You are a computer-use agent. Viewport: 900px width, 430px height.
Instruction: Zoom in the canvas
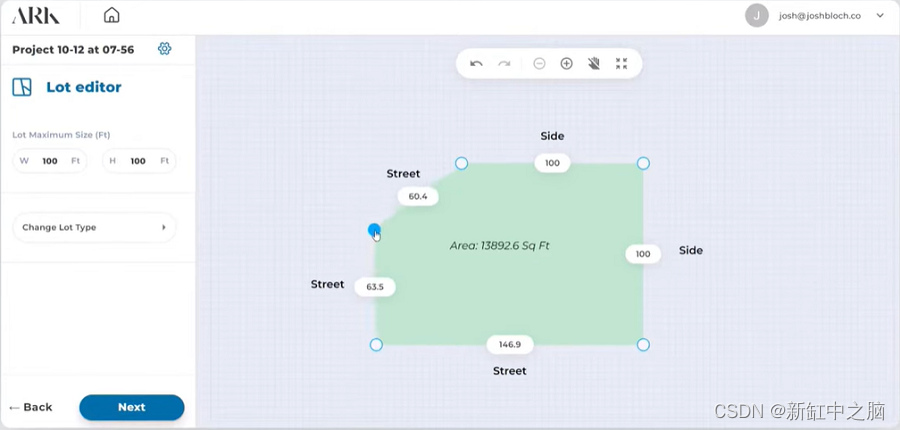tap(567, 64)
